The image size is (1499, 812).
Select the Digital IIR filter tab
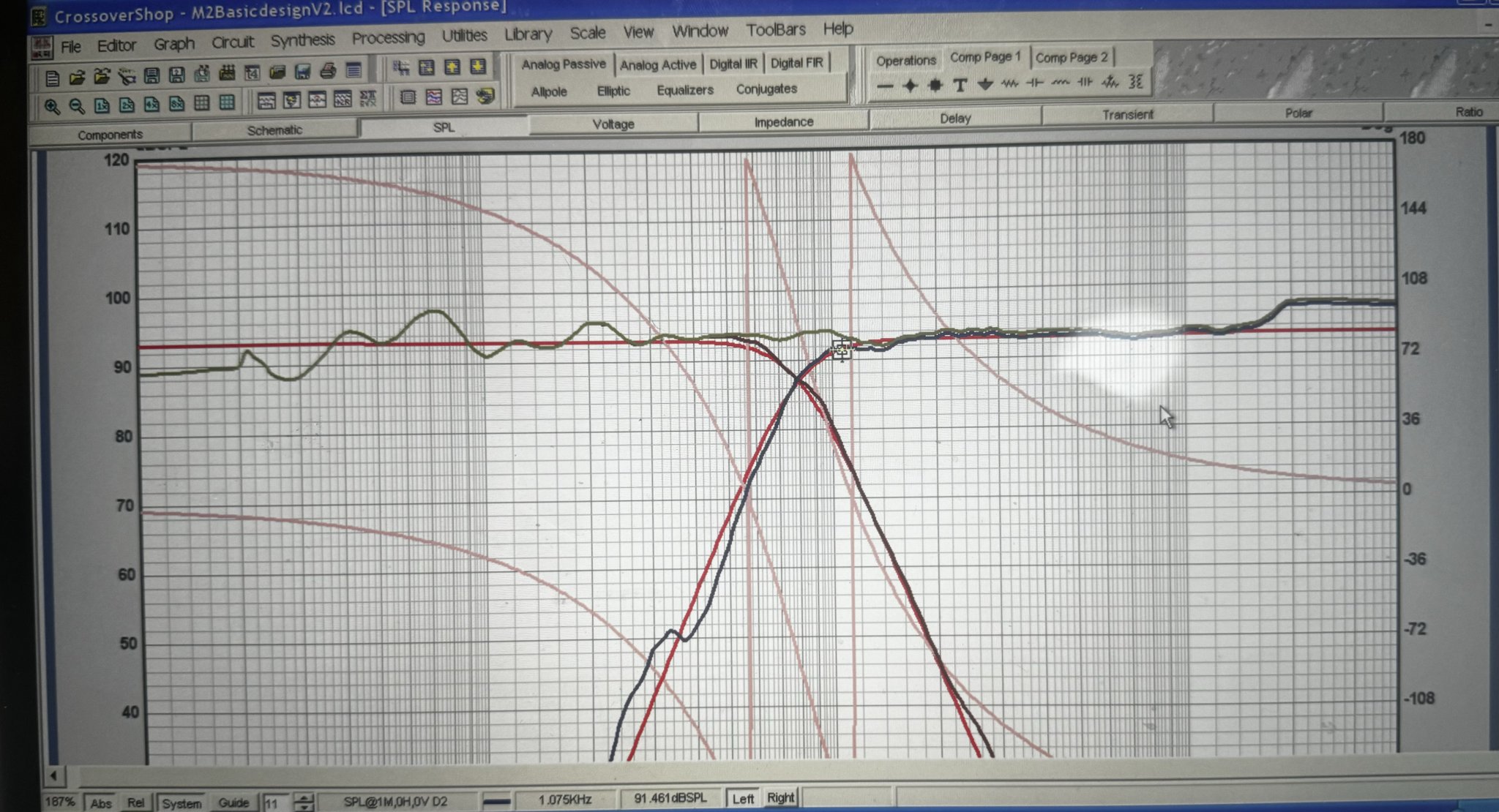733,64
